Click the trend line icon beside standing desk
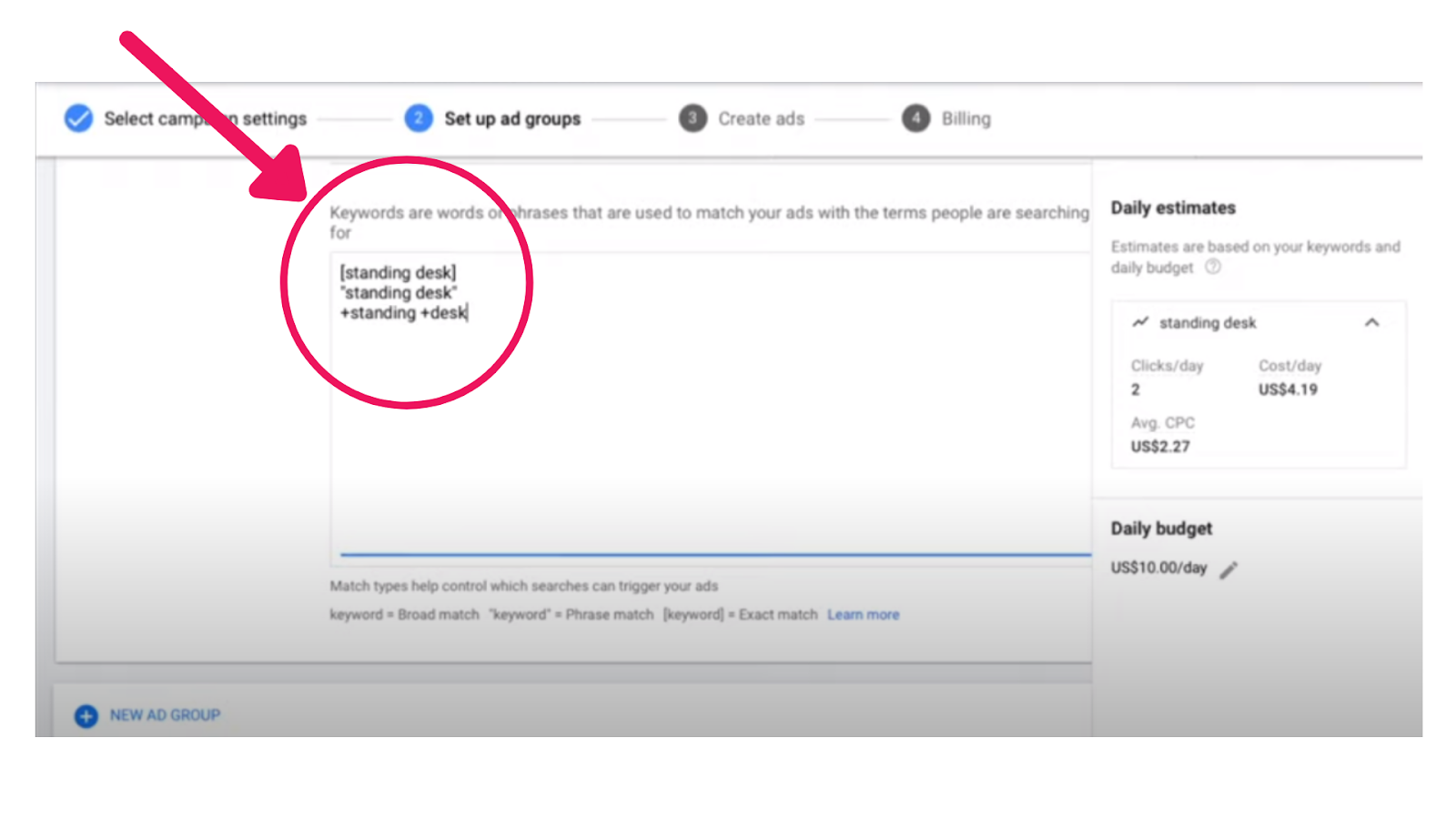Viewport: 1456px width, 819px height. 1139,322
